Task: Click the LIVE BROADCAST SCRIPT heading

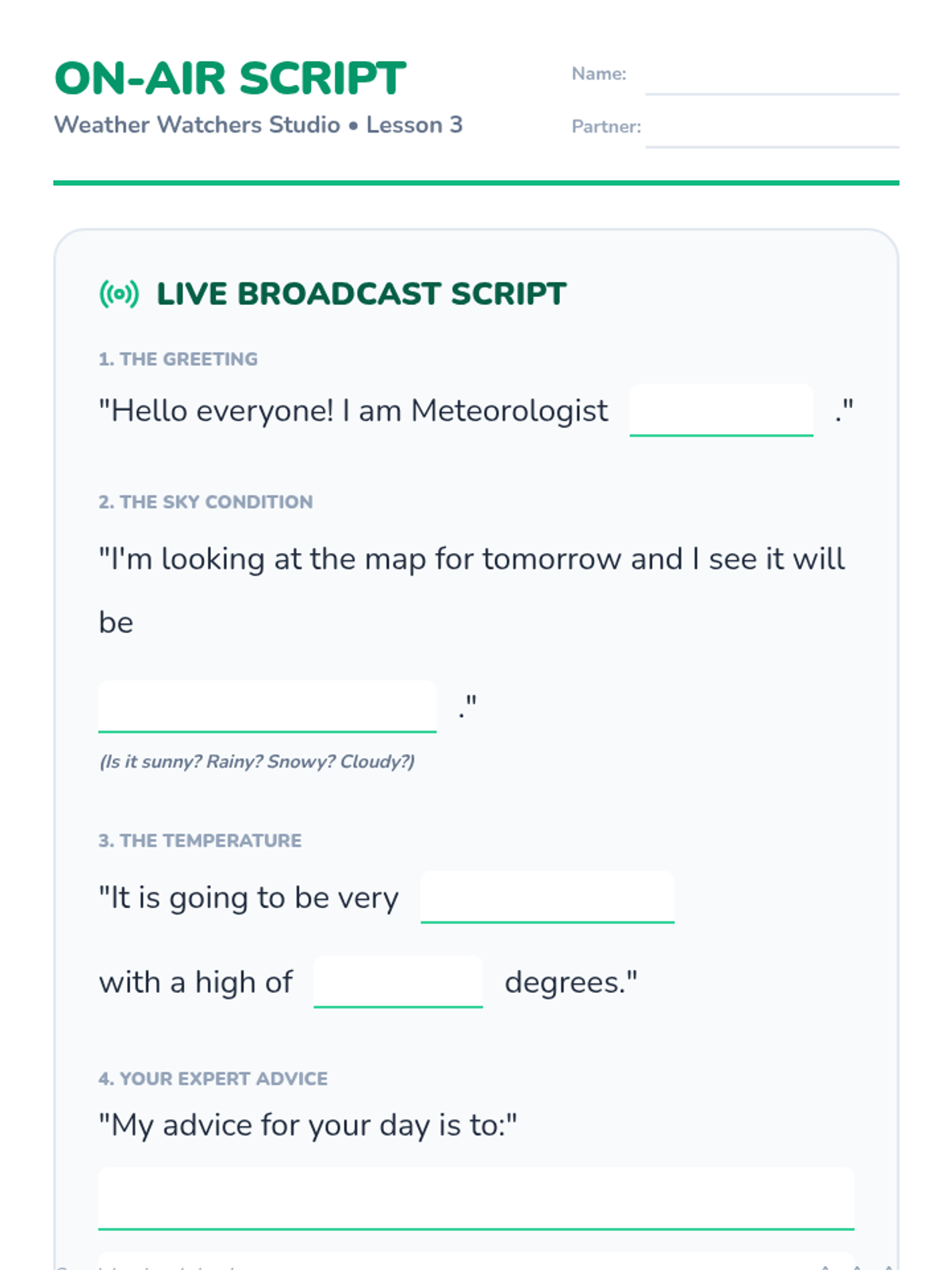Action: point(361,294)
